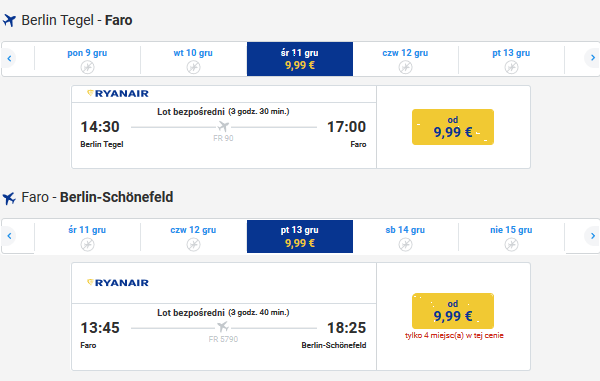Image resolution: width=600 pixels, height=381 pixels.
Task: Click the no-flight icon under sb 14 gru
Action: (405, 244)
